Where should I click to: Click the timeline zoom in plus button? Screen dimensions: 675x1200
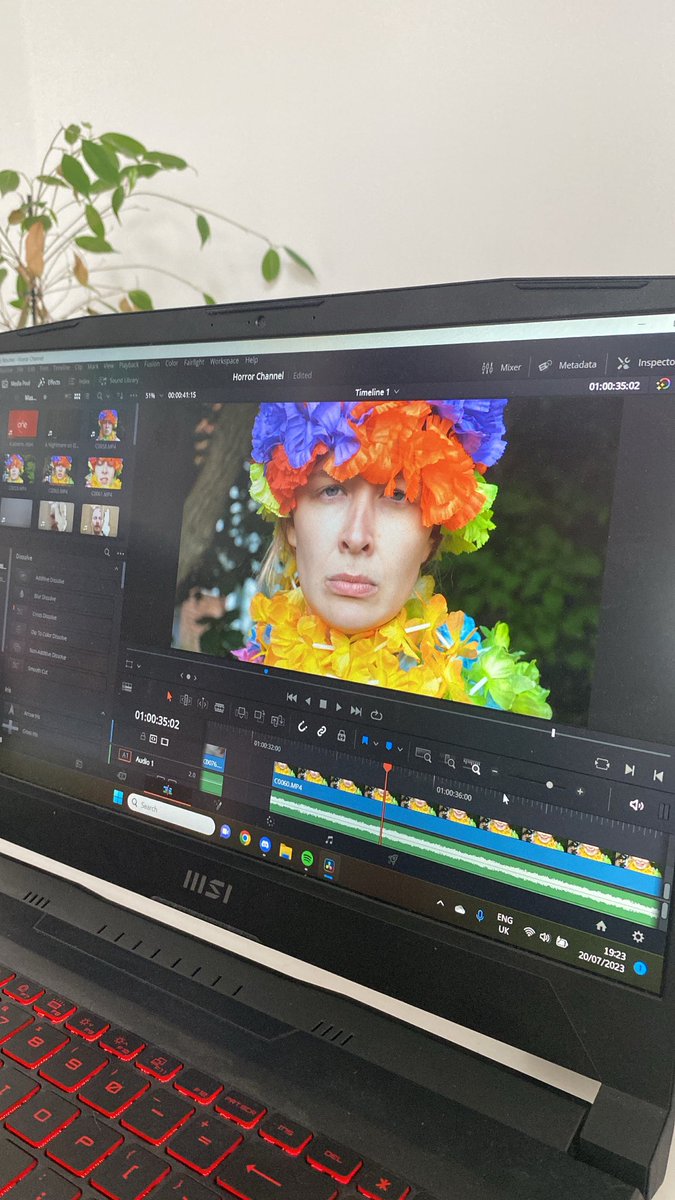[x=578, y=791]
